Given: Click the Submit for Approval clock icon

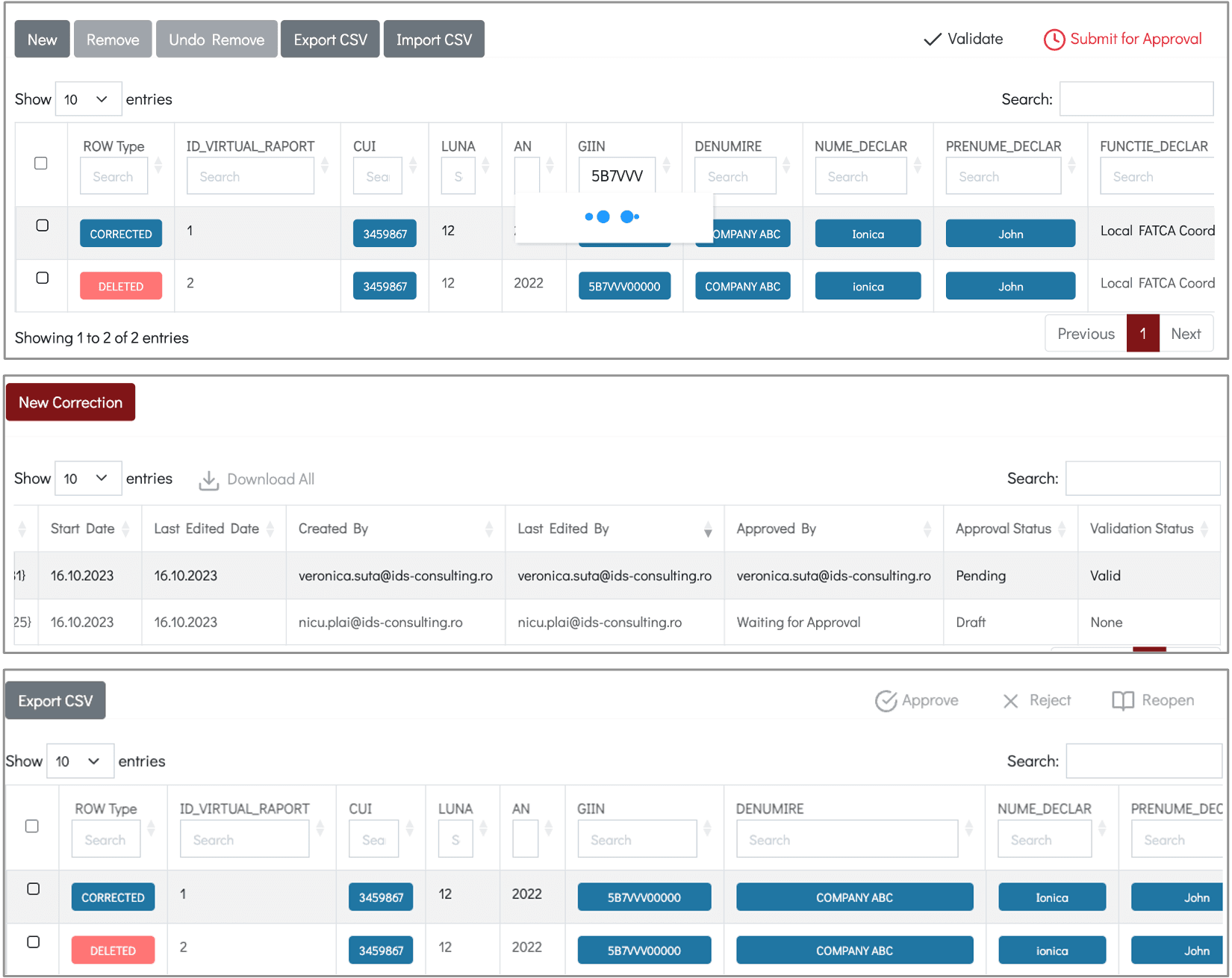Looking at the screenshot, I should click(x=1054, y=40).
